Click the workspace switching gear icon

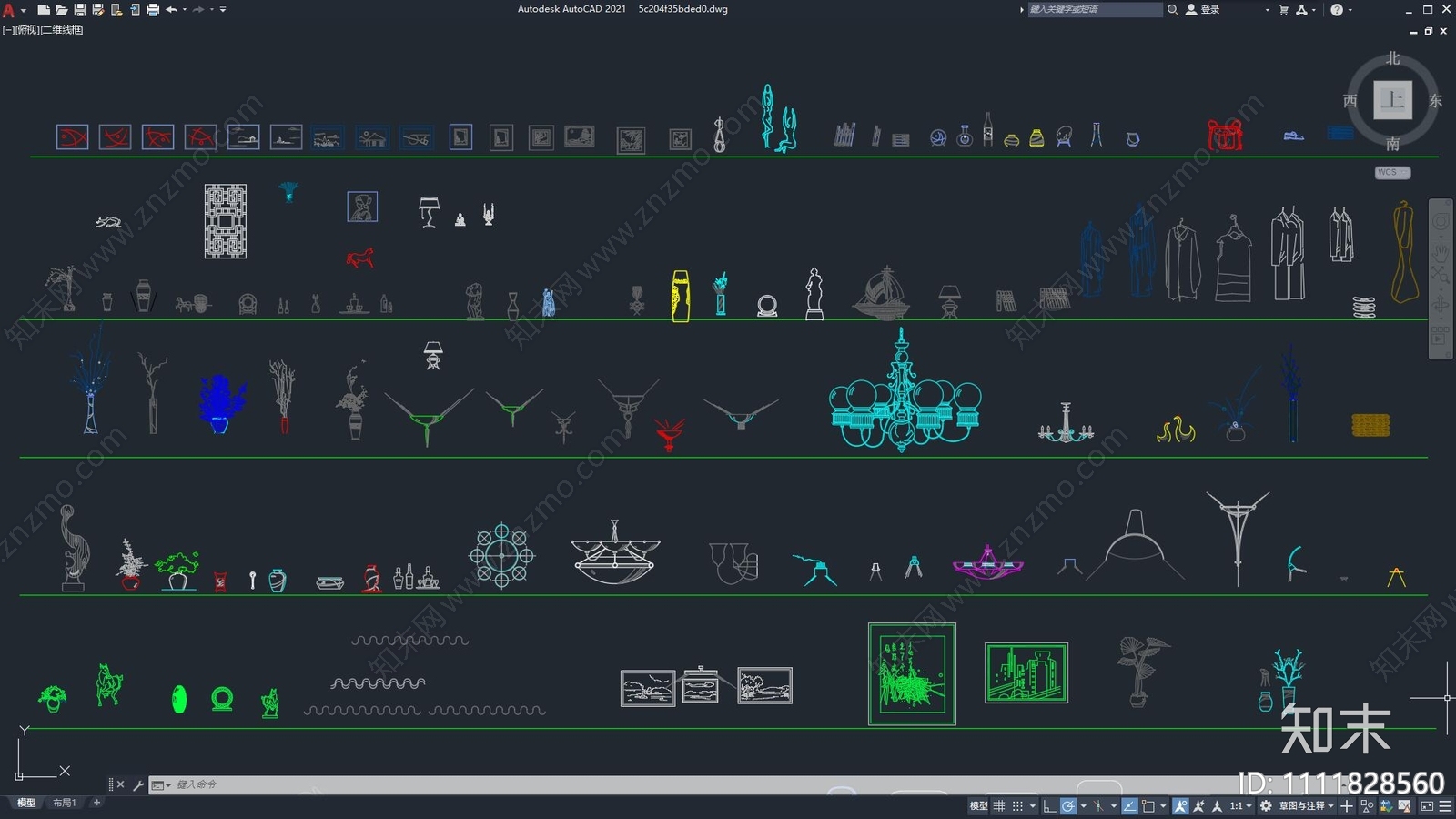(x=1266, y=806)
